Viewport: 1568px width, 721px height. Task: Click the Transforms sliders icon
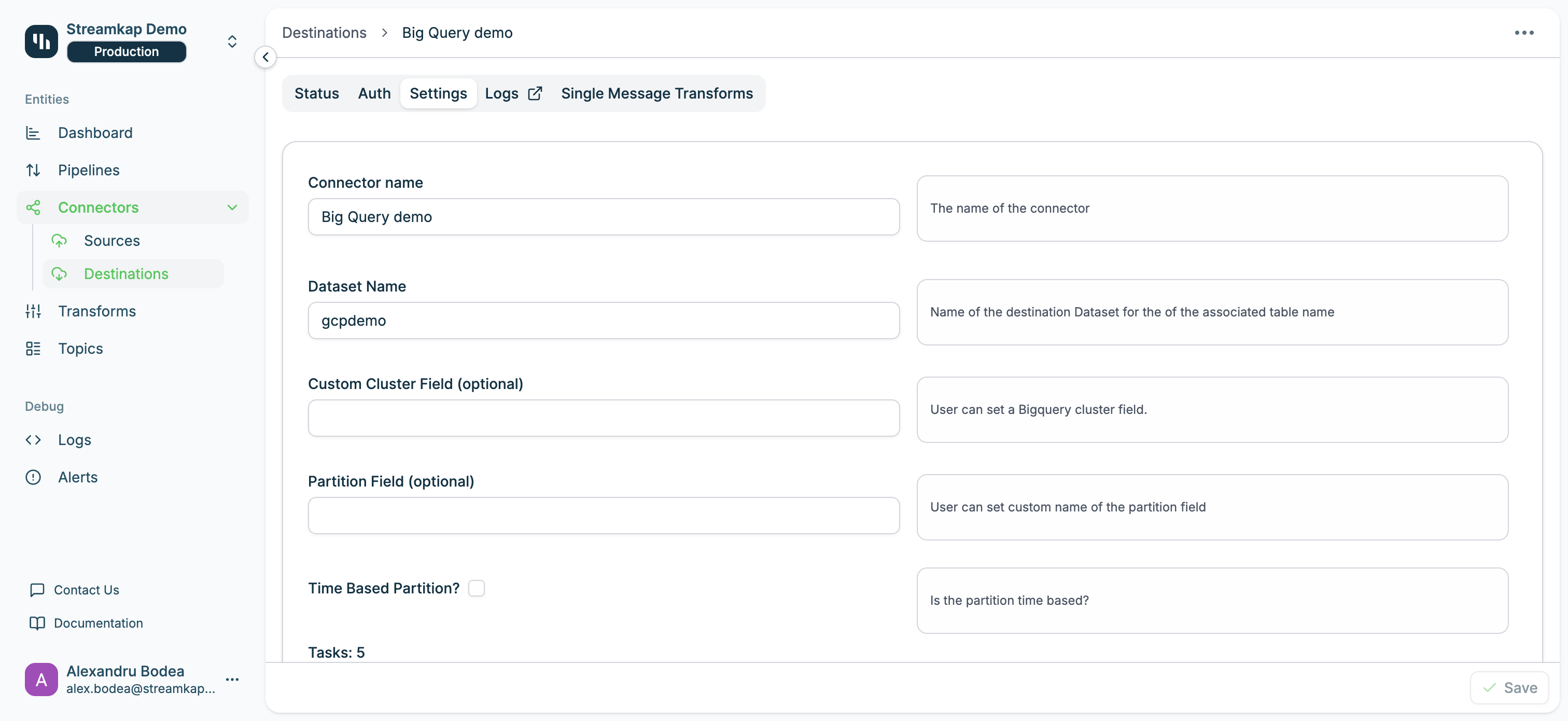[33, 311]
